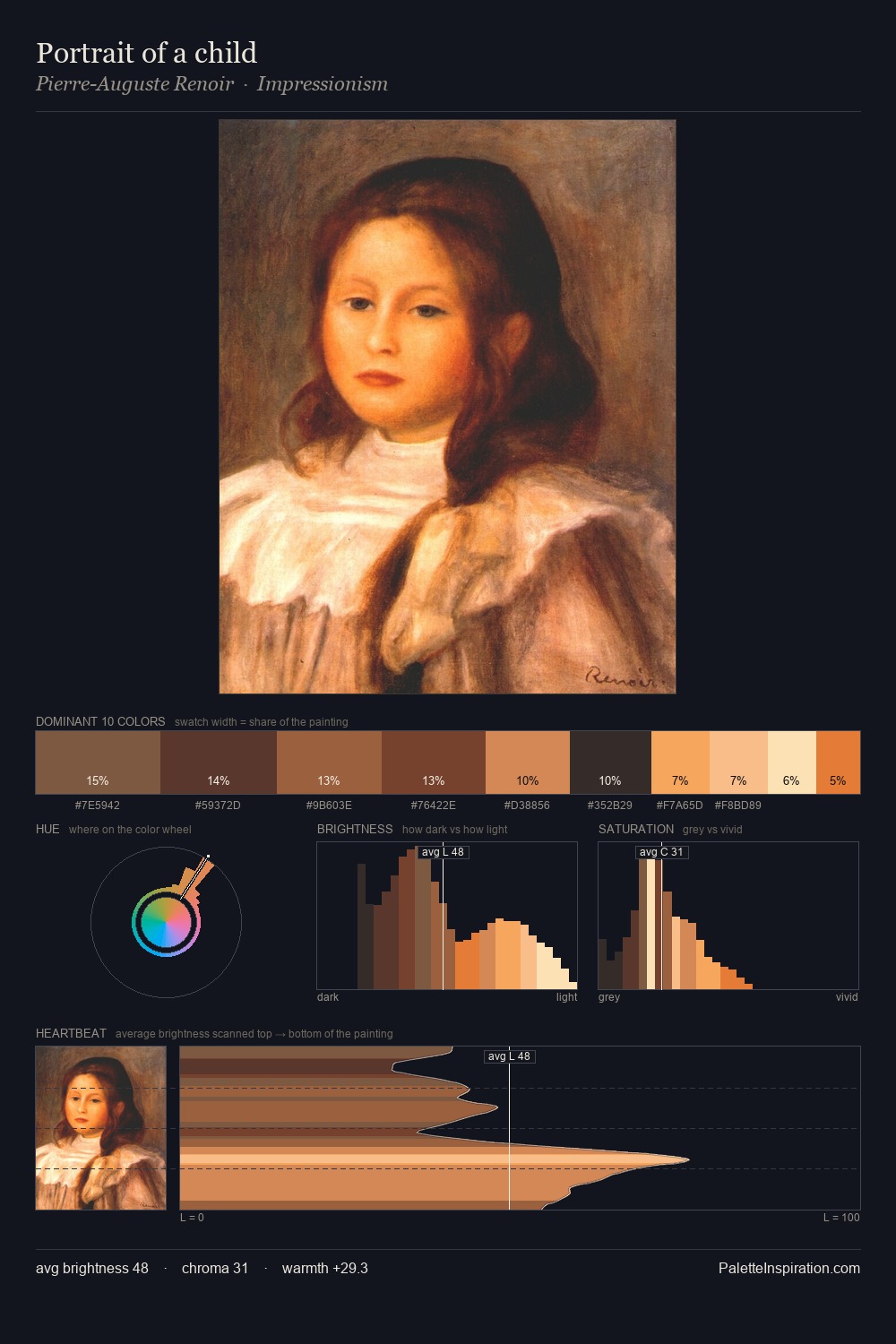Click the SATURATION section heading
The height and width of the screenshot is (1344, 896).
click(636, 829)
